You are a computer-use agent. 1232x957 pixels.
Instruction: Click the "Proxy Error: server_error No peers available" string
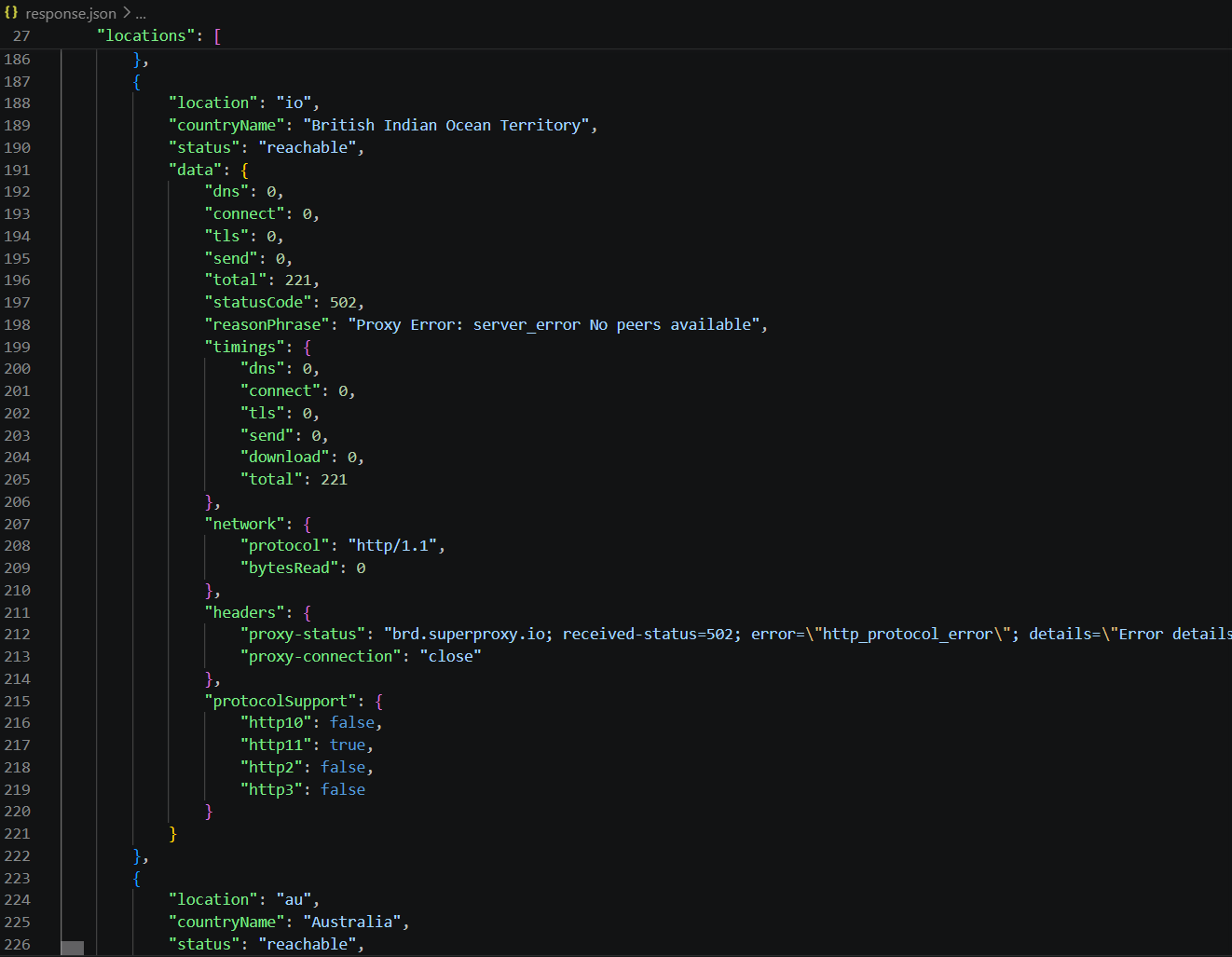coord(554,325)
